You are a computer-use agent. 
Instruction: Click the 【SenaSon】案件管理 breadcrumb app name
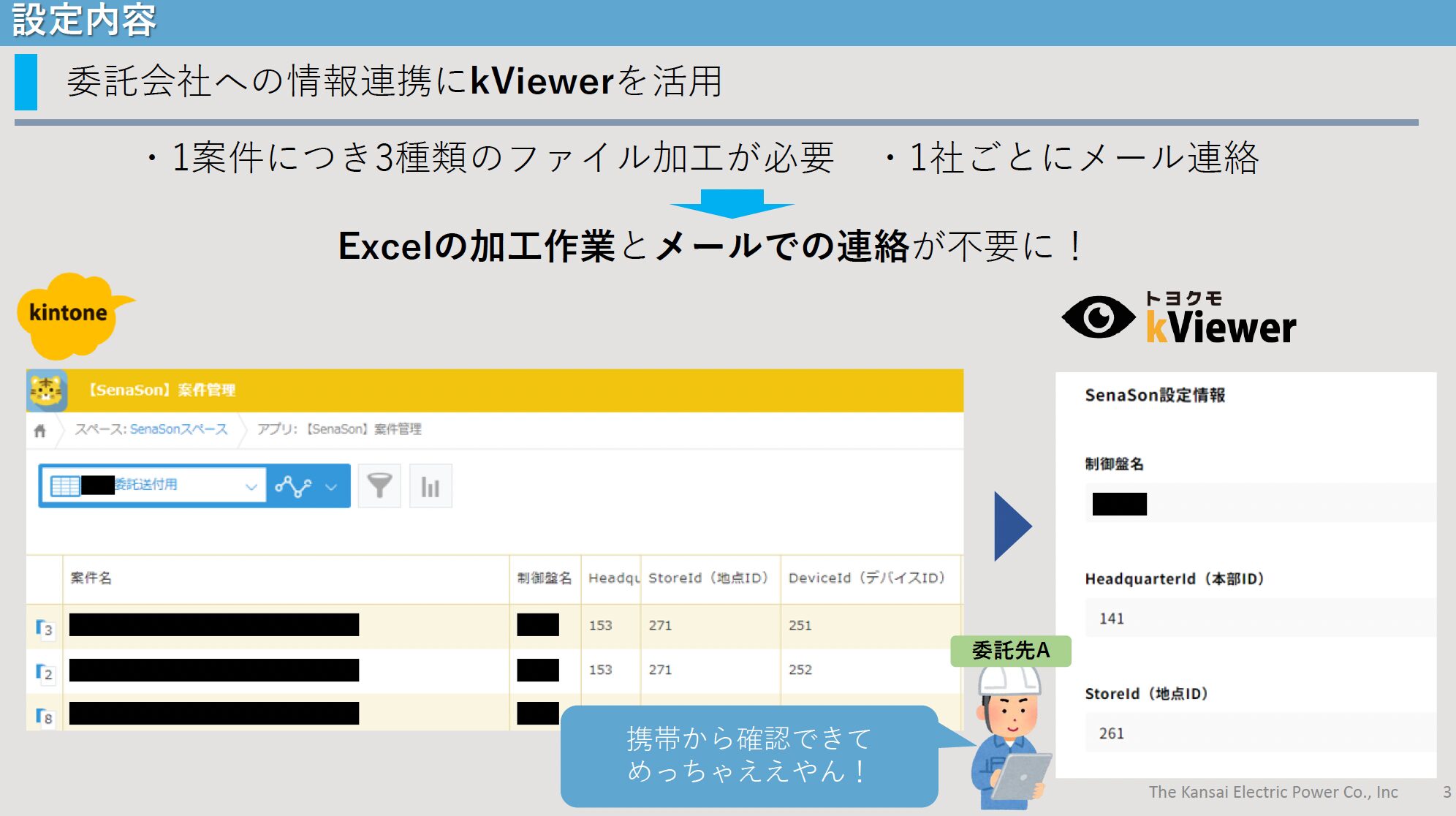pos(362,429)
